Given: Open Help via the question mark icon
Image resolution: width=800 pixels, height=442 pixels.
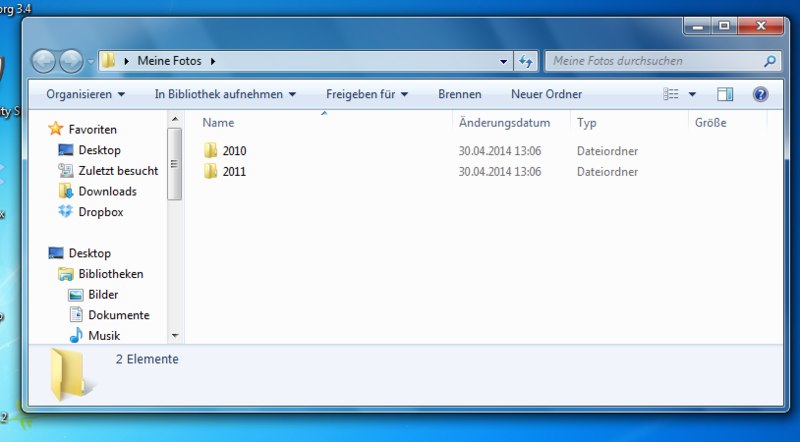Looking at the screenshot, I should pos(760,94).
